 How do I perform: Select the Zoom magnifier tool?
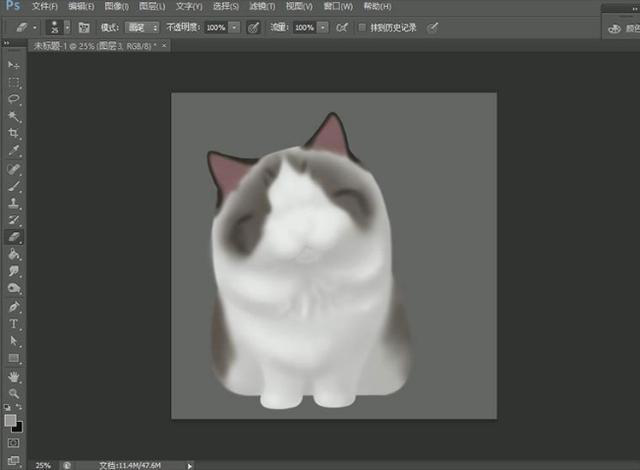tap(14, 394)
